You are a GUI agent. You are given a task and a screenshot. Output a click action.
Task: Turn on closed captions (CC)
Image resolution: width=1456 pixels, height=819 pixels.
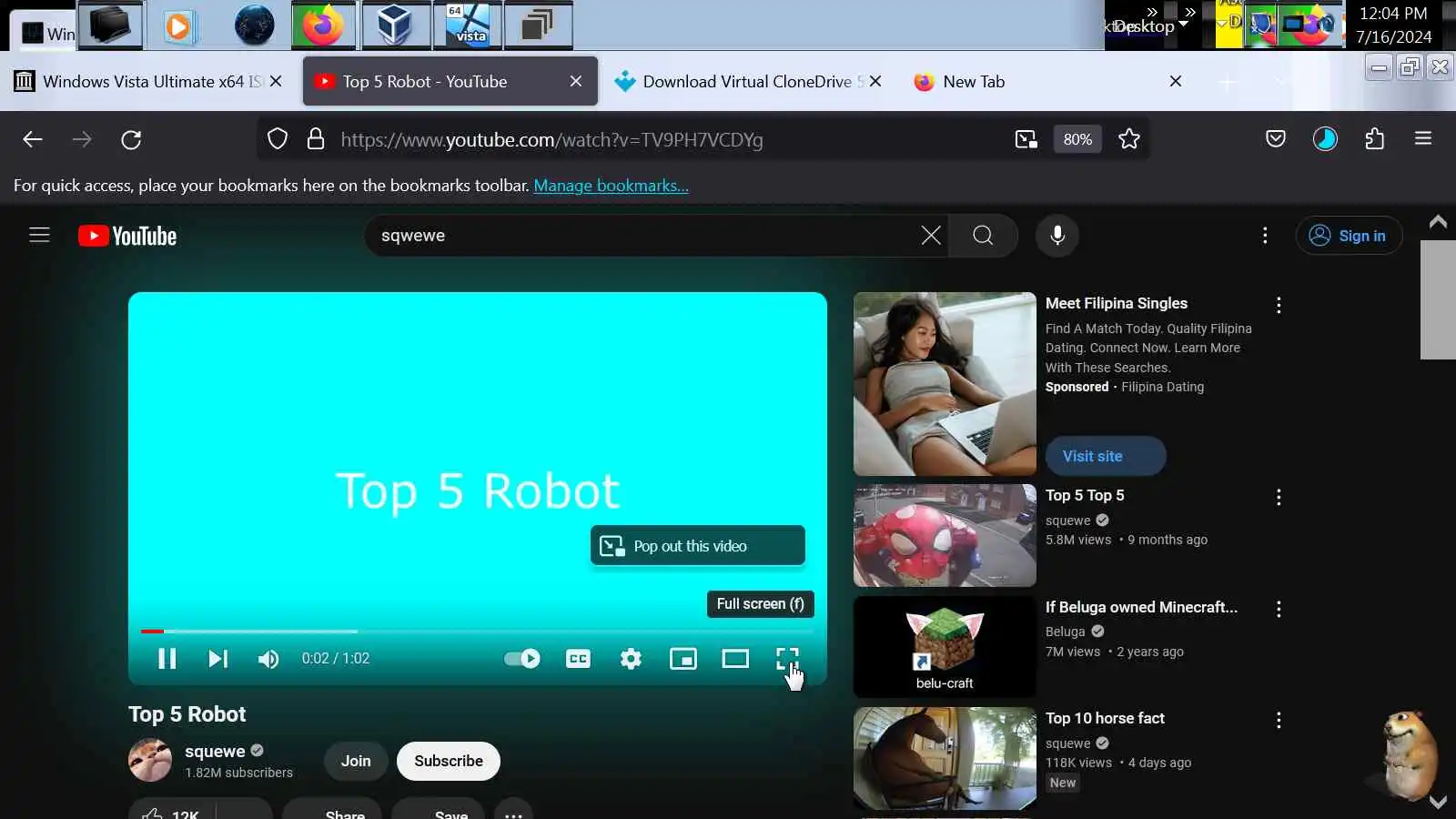[x=578, y=659]
